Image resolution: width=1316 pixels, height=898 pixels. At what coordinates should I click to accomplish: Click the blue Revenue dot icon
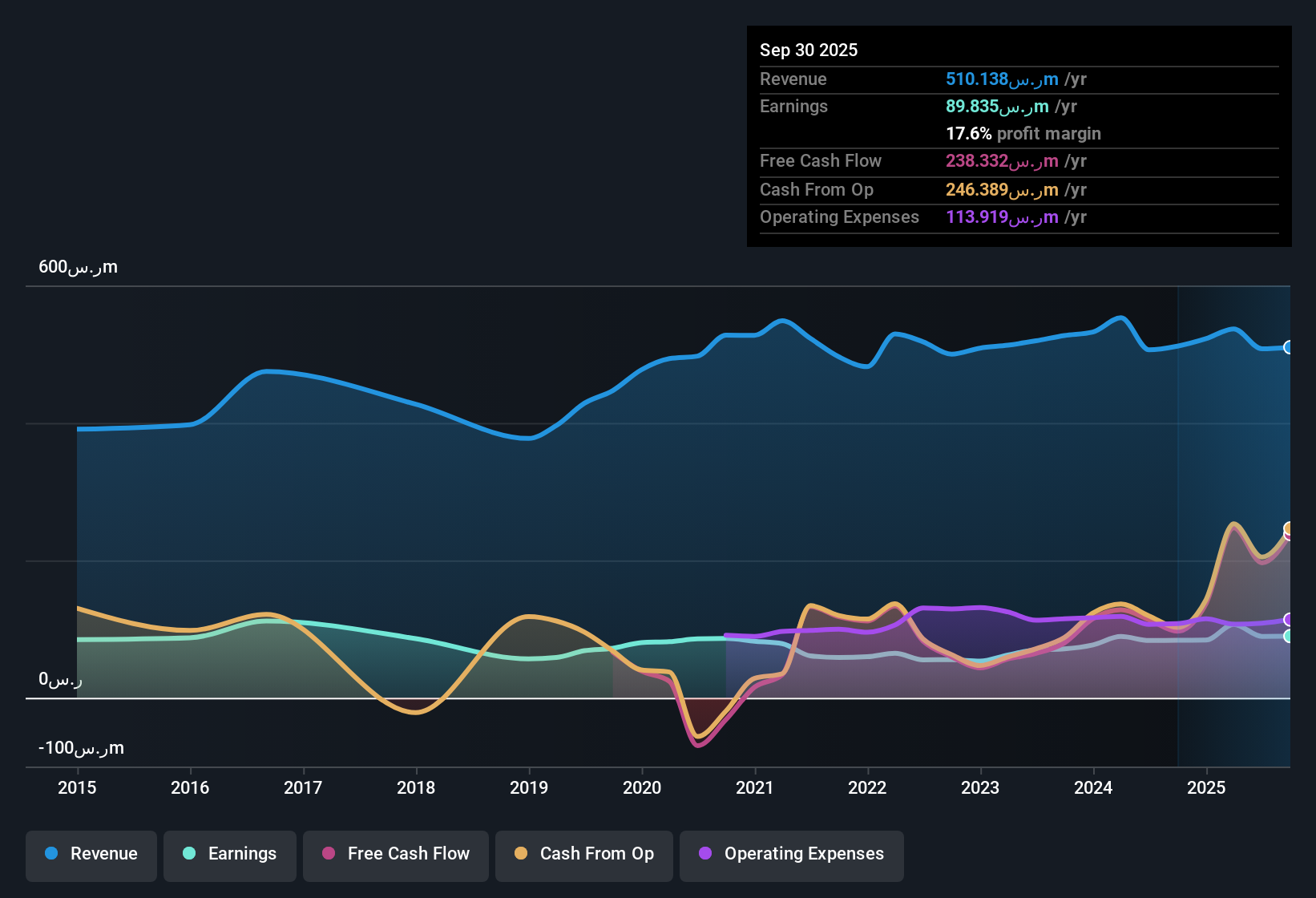50,854
